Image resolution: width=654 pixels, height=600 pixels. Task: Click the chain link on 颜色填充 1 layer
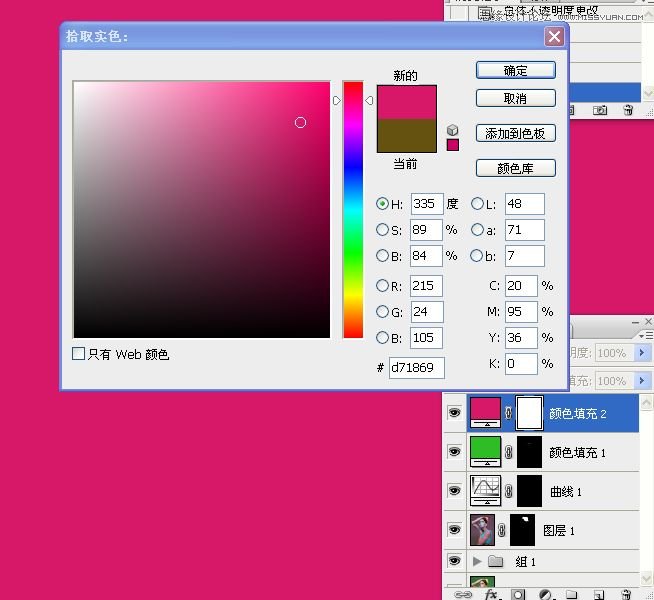tap(508, 452)
